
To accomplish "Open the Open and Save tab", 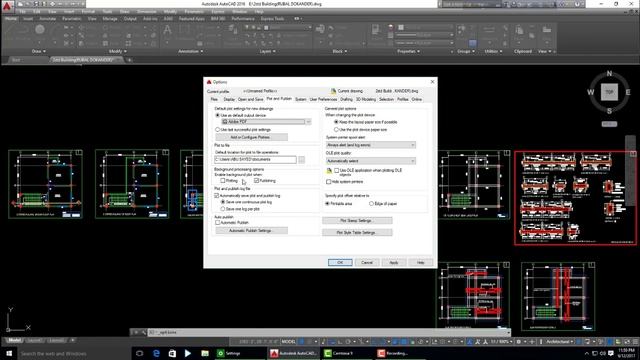I will 250,99.
